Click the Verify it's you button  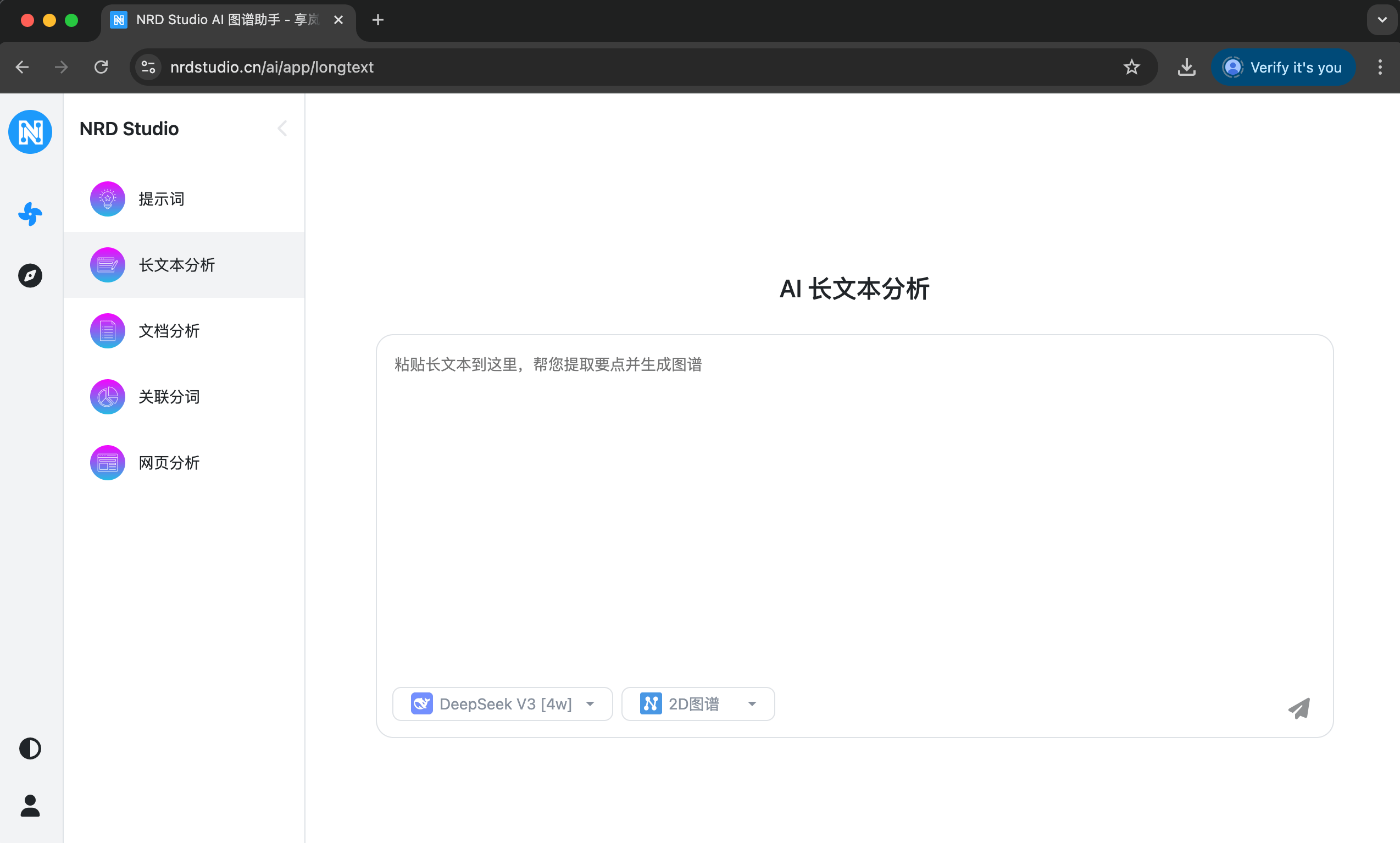[1284, 67]
